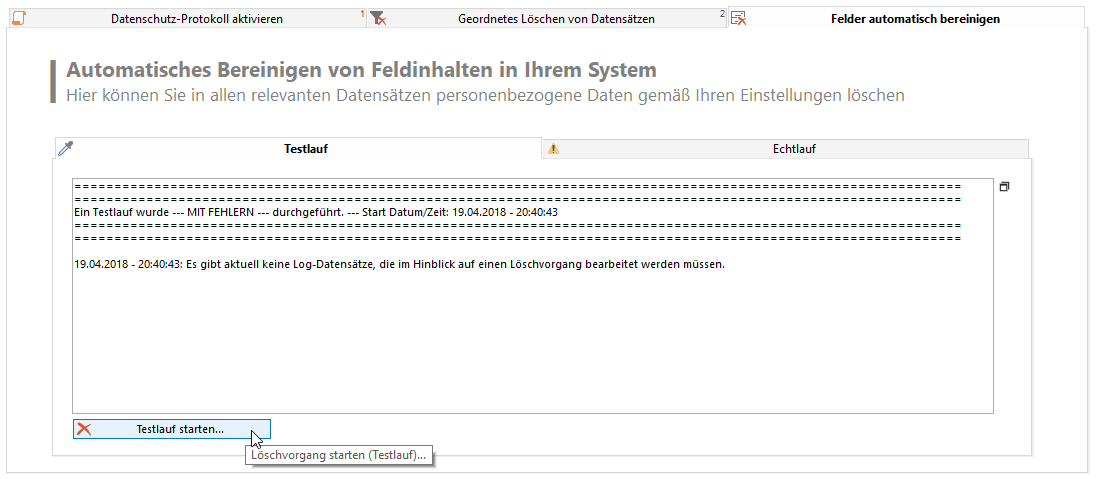Viewport: 1100px width, 479px height.
Task: Click the filter-delete icon on Geordnetes Löschen tab
Action: (x=377, y=18)
